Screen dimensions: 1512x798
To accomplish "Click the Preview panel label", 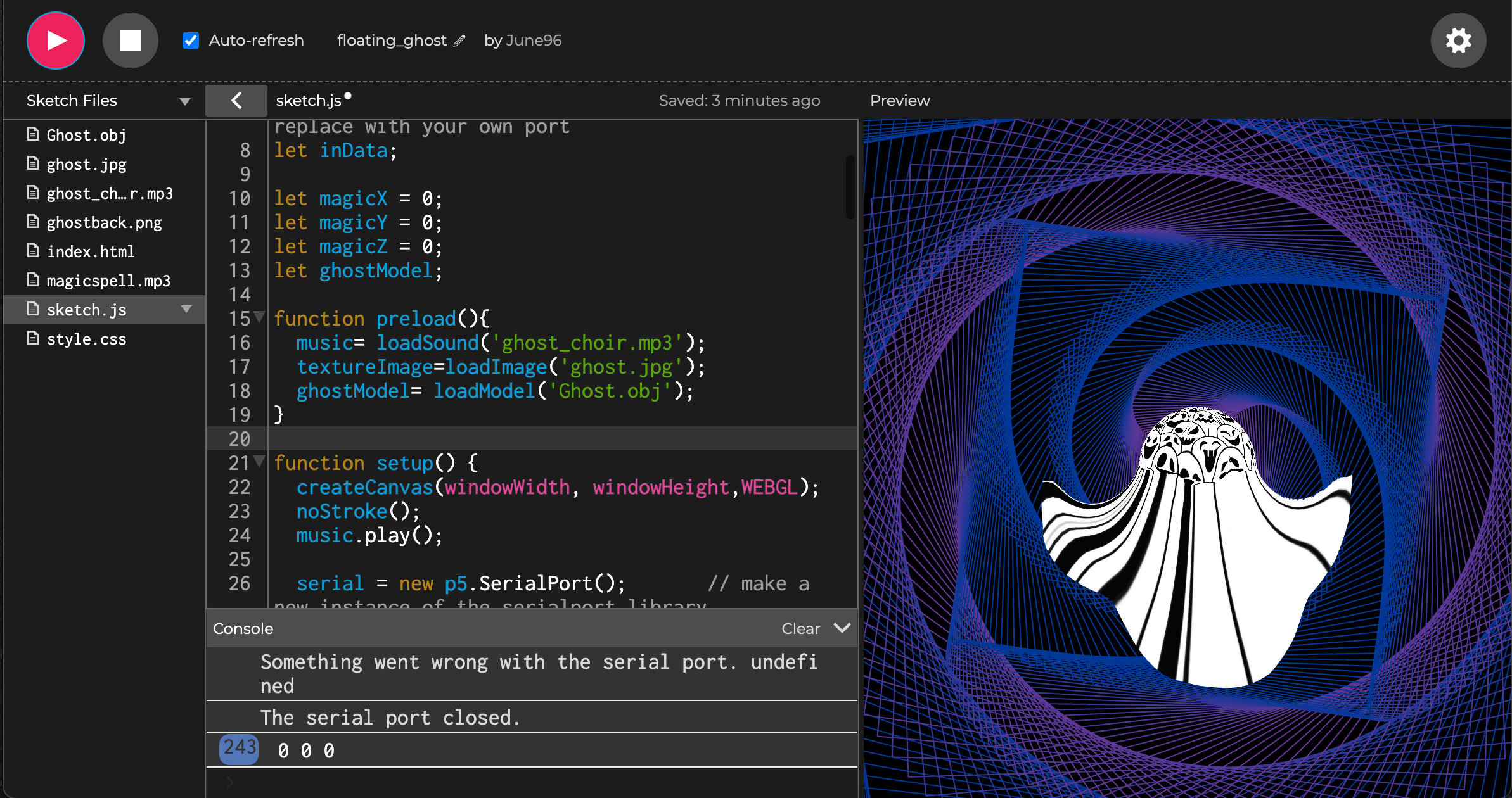I will click(x=900, y=101).
